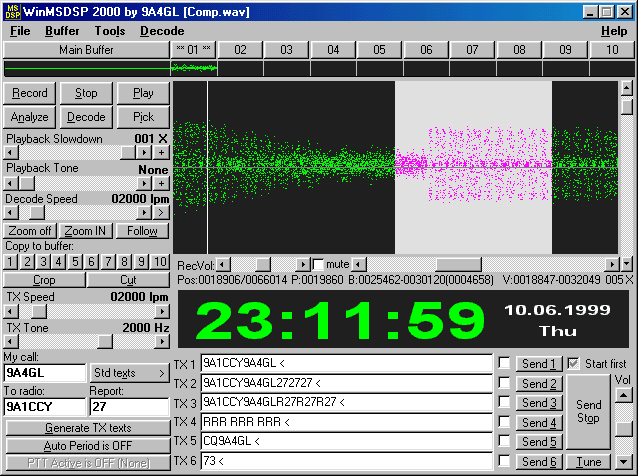Click the Decode Speed left arrow

click(x=11, y=212)
